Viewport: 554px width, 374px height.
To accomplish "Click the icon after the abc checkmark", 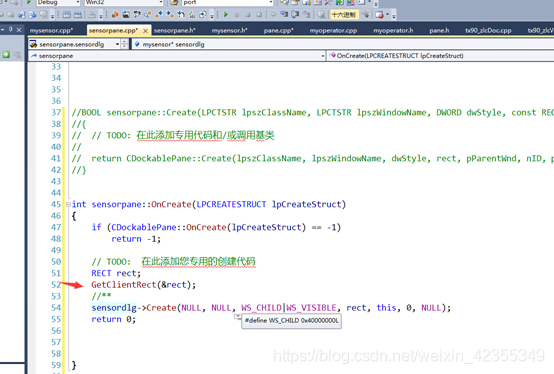I will 203,14.
